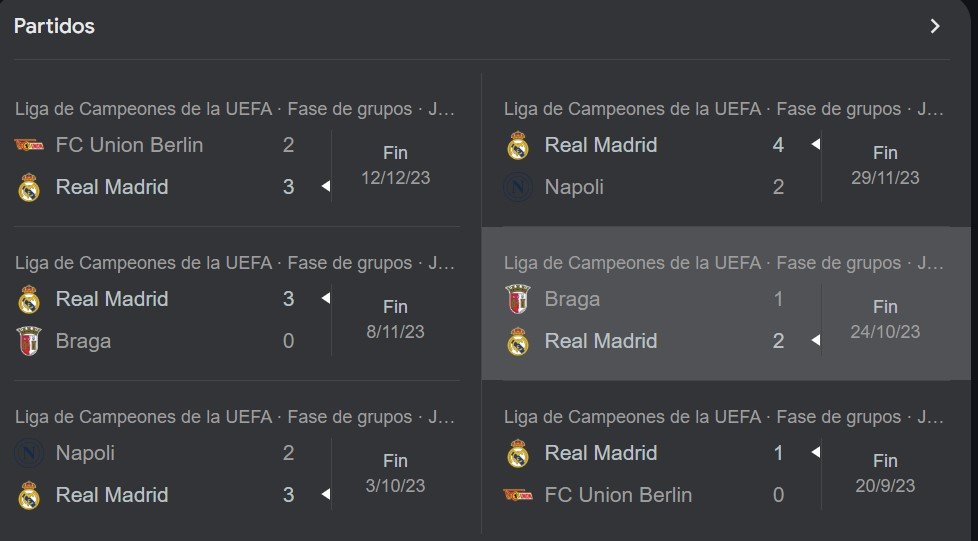Viewport: 978px width, 541px height.
Task: Click FC Union Berlin crest in 20/9/23 match
Action: (517, 495)
